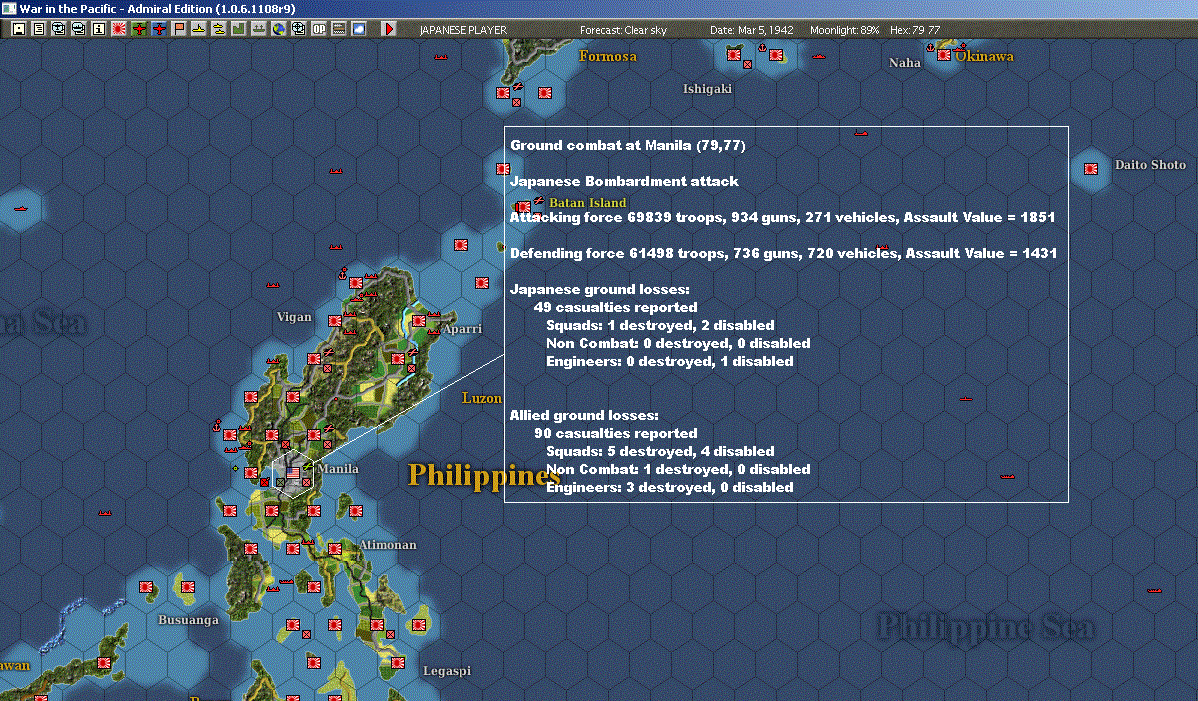Viewport: 1198px width, 701px height.
Task: Click the railway track list toolbar icon
Action: [338, 29]
